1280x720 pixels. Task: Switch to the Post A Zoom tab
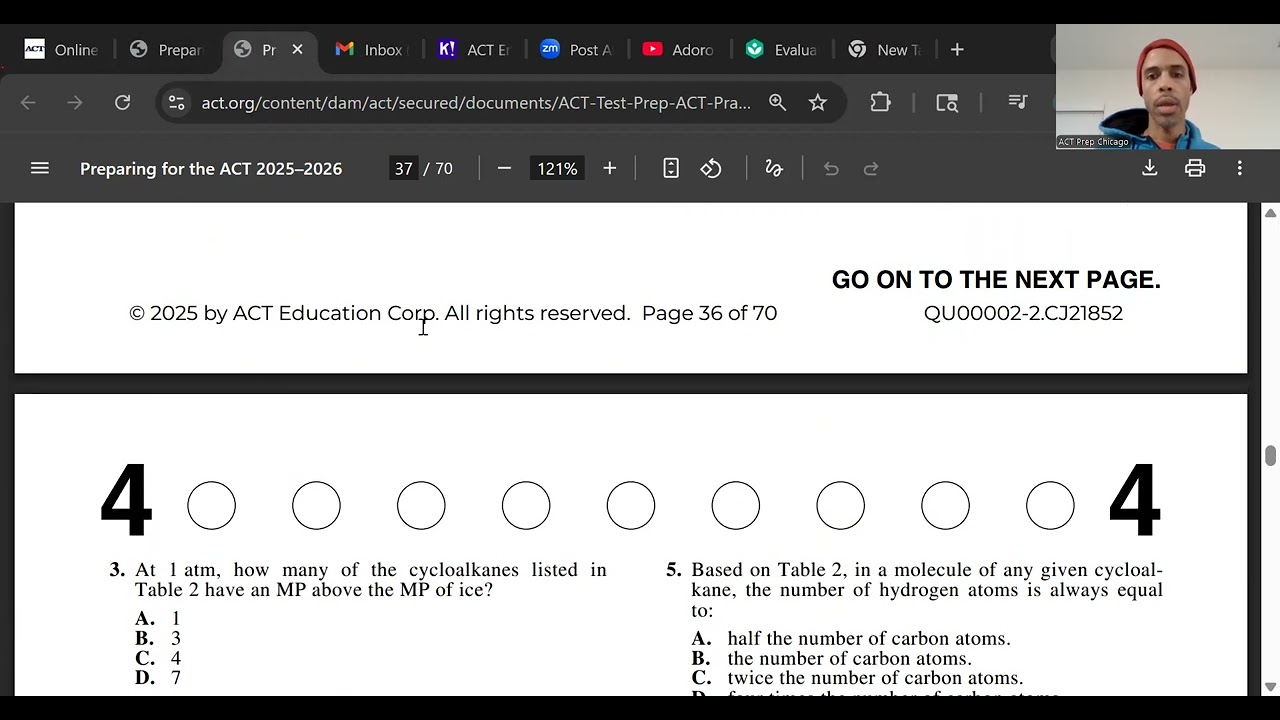(x=577, y=50)
